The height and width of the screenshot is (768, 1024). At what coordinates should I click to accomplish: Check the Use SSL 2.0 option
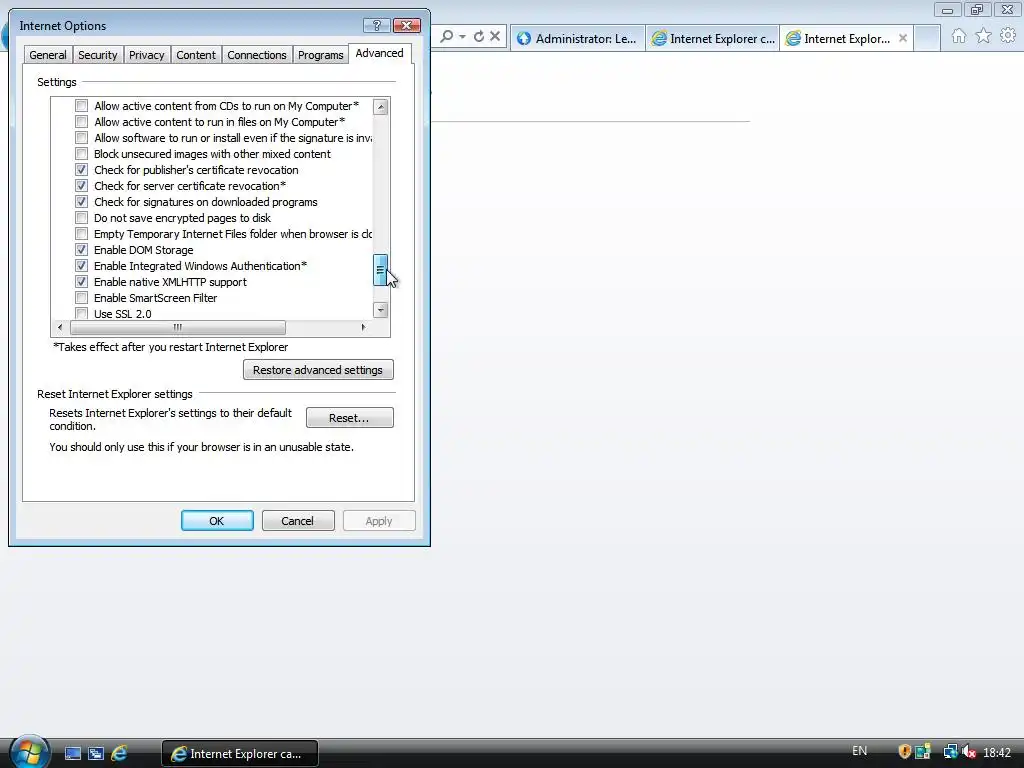(81, 313)
